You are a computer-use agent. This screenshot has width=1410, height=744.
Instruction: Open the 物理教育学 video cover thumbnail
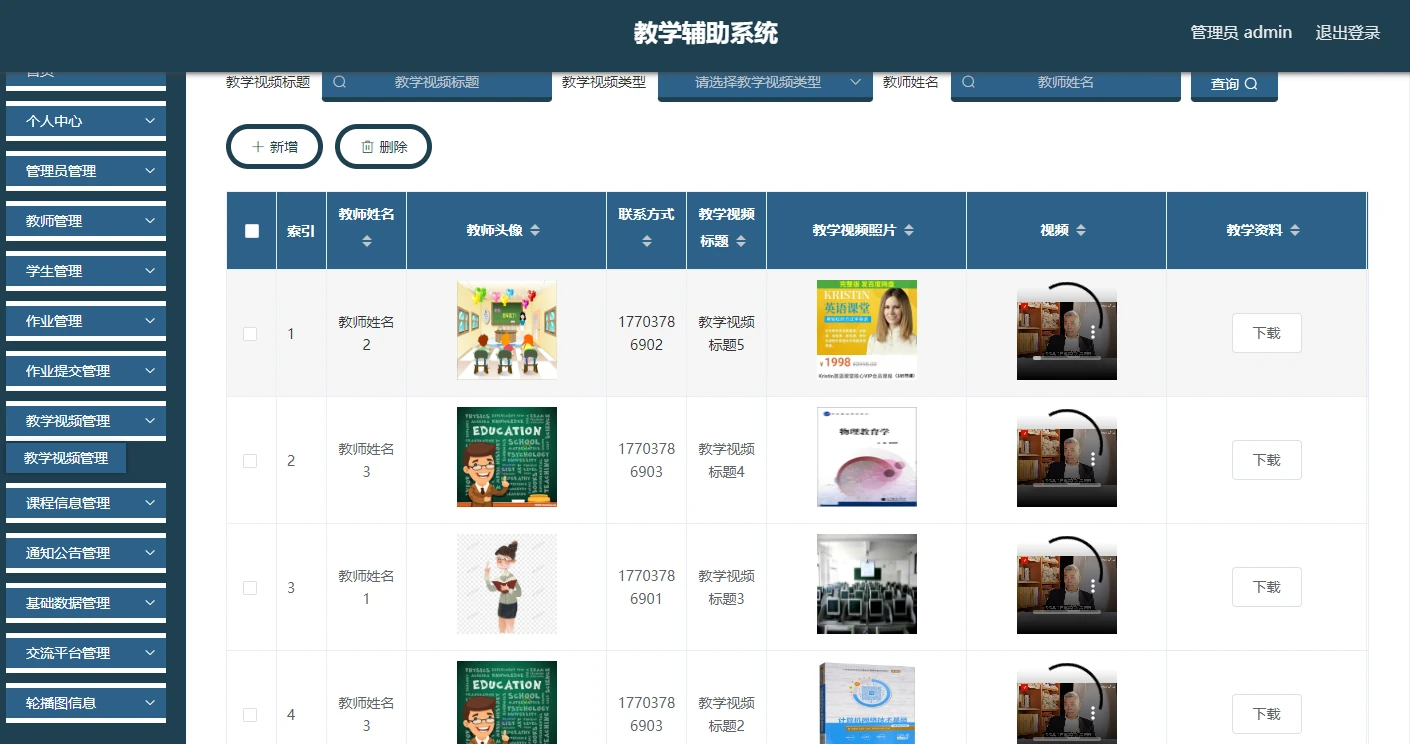point(866,457)
